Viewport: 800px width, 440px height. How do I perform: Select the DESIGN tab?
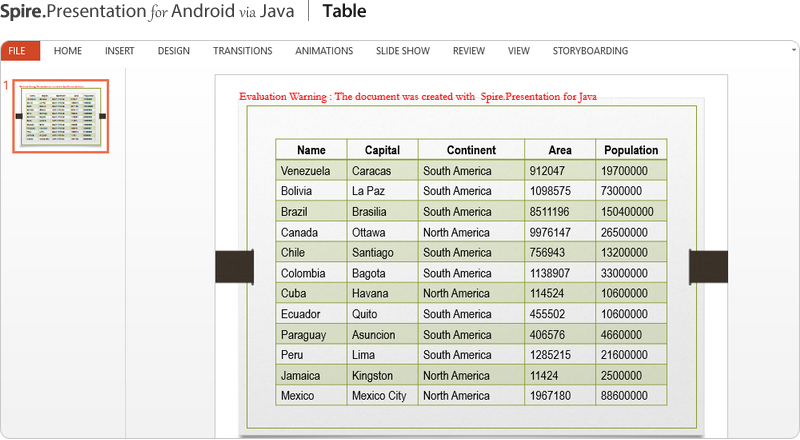click(x=173, y=51)
